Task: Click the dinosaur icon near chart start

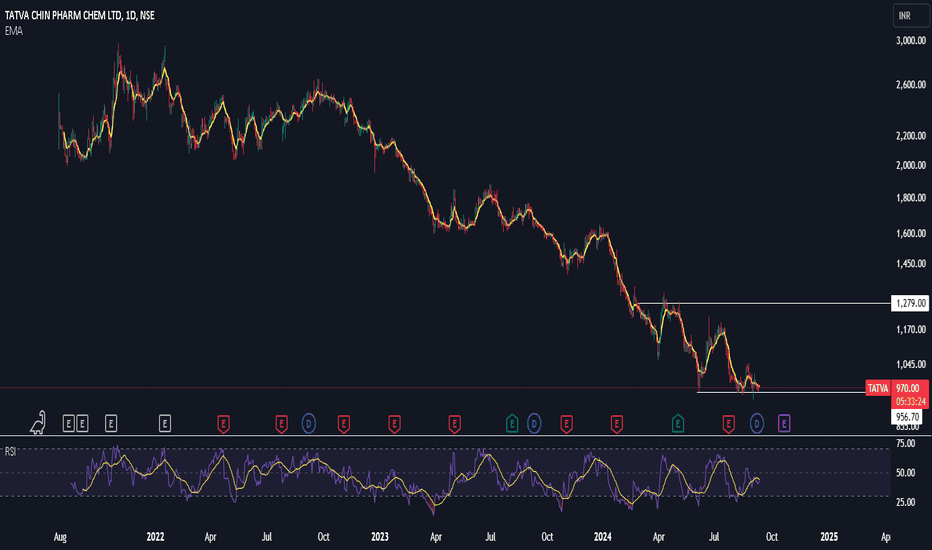Action: [38, 422]
